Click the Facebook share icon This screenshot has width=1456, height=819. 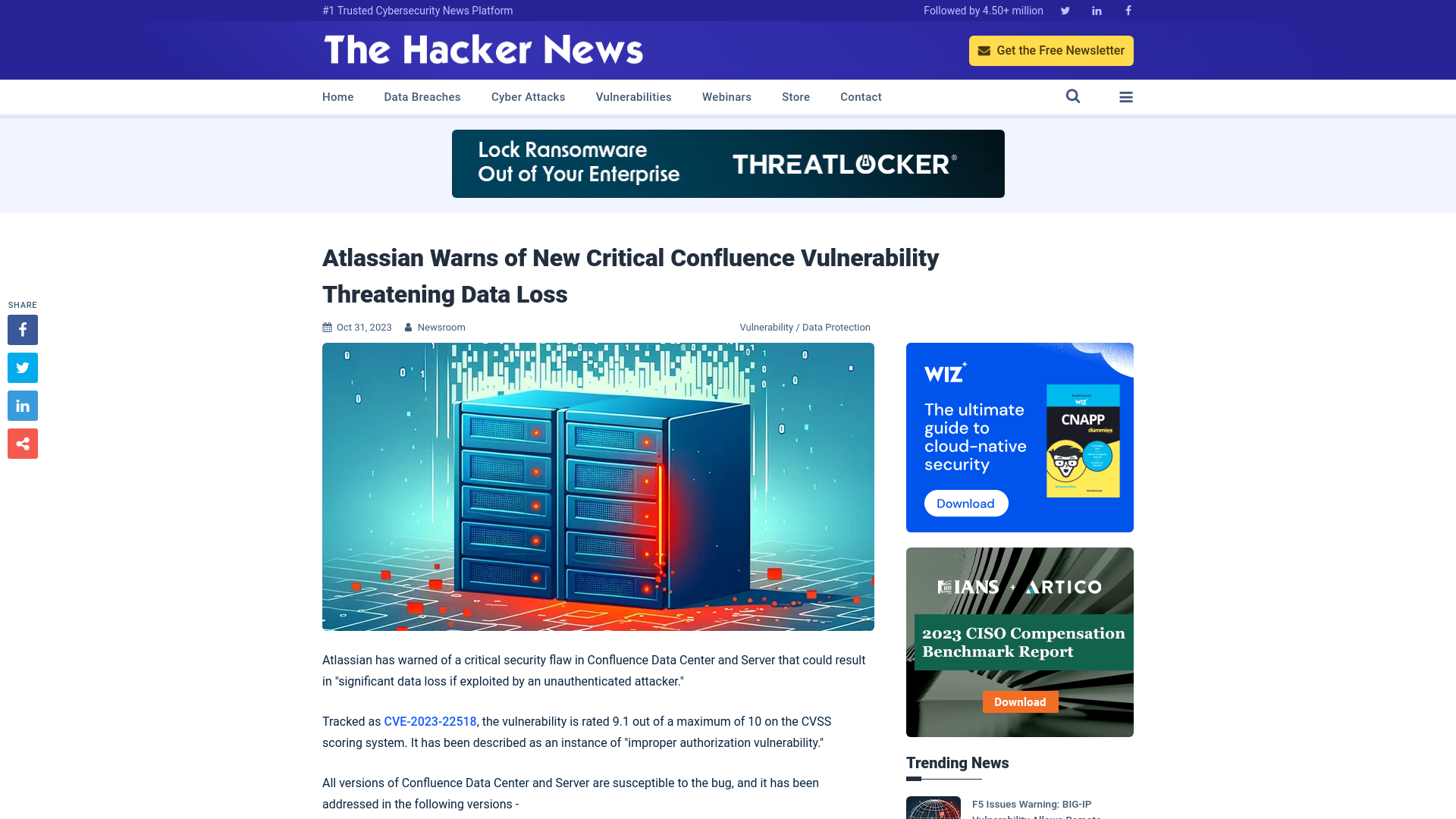click(x=22, y=329)
